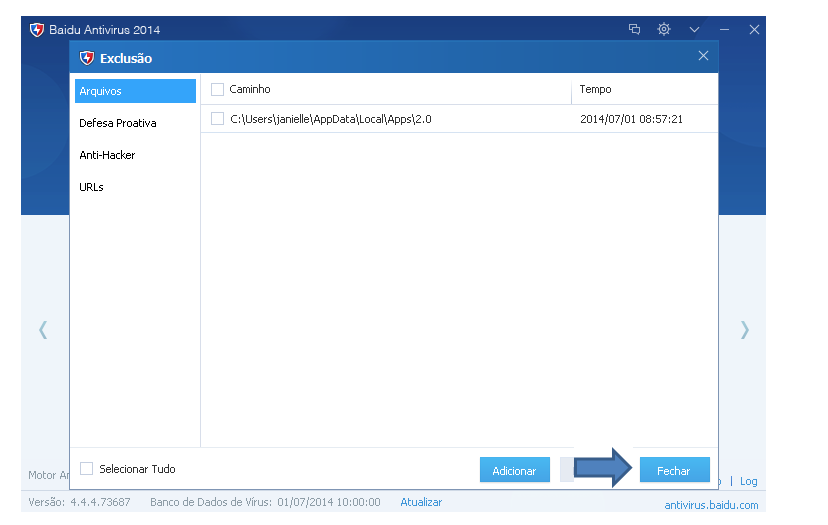Select the Arquivos tab
828x525 pixels.
point(135,91)
